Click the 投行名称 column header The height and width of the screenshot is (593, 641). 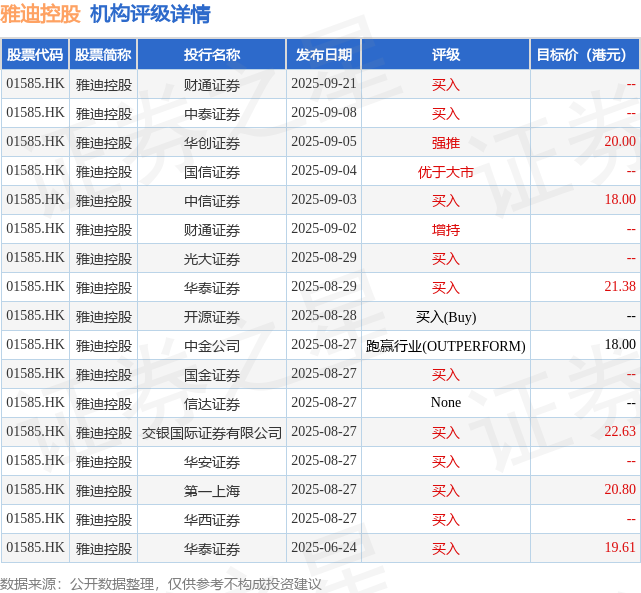tap(212, 54)
